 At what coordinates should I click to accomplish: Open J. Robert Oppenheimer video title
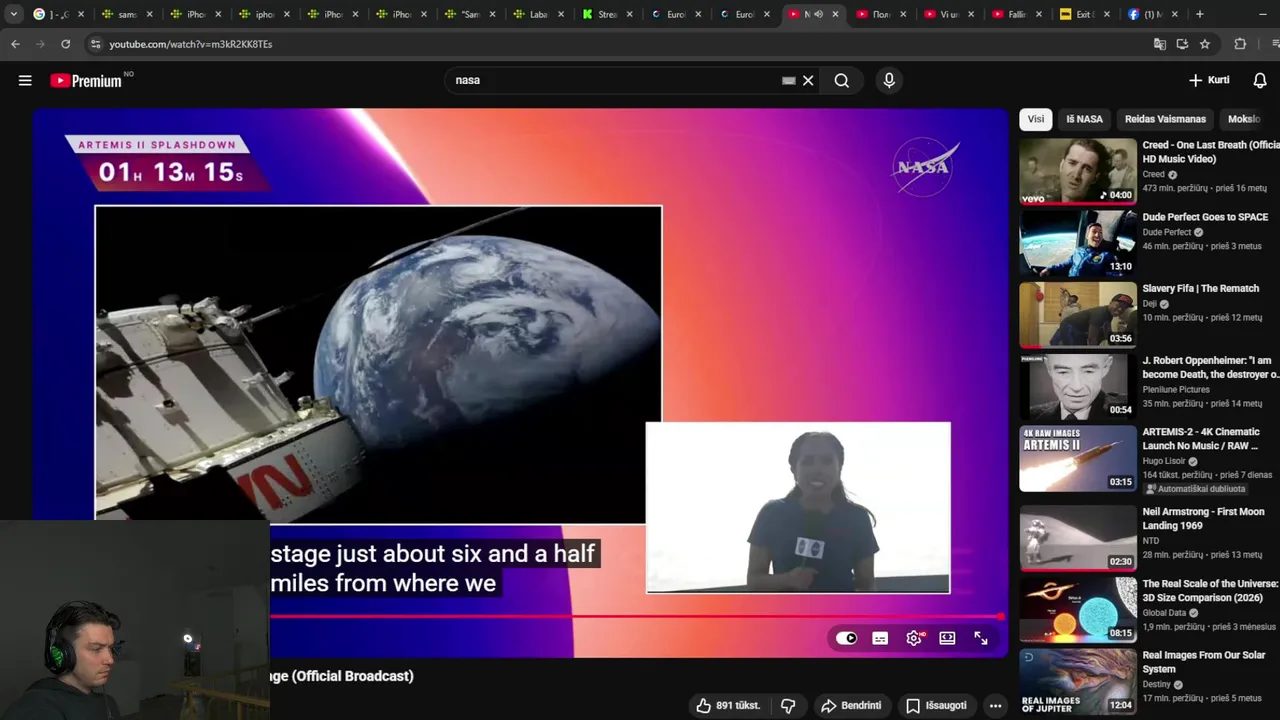pos(1210,367)
